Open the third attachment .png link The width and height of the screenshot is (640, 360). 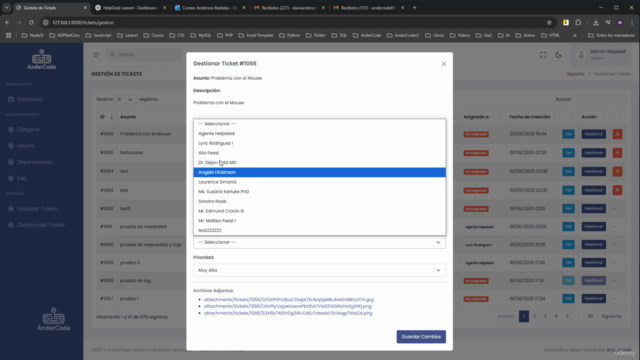point(288,313)
